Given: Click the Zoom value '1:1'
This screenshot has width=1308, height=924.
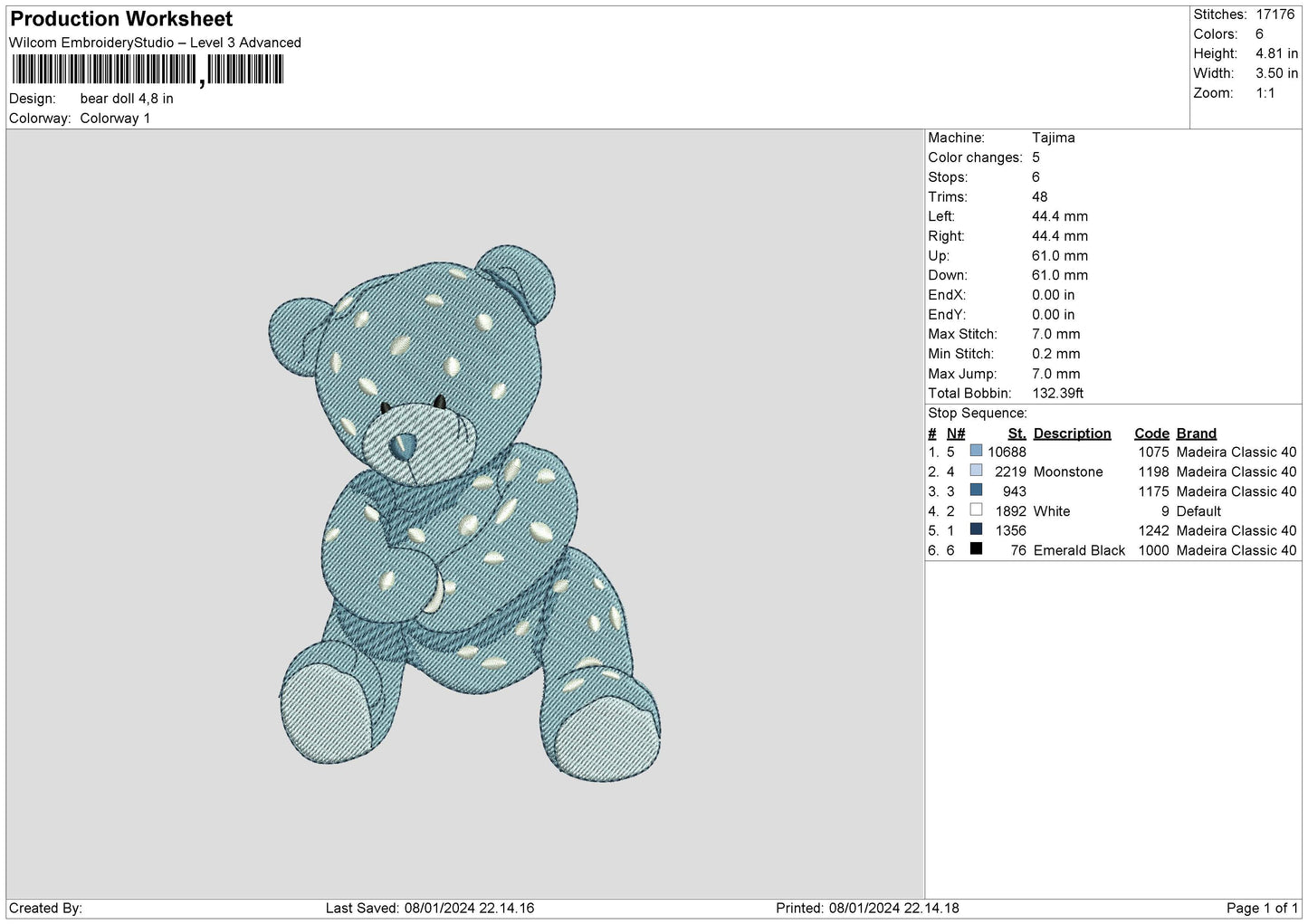Looking at the screenshot, I should pos(1265,93).
